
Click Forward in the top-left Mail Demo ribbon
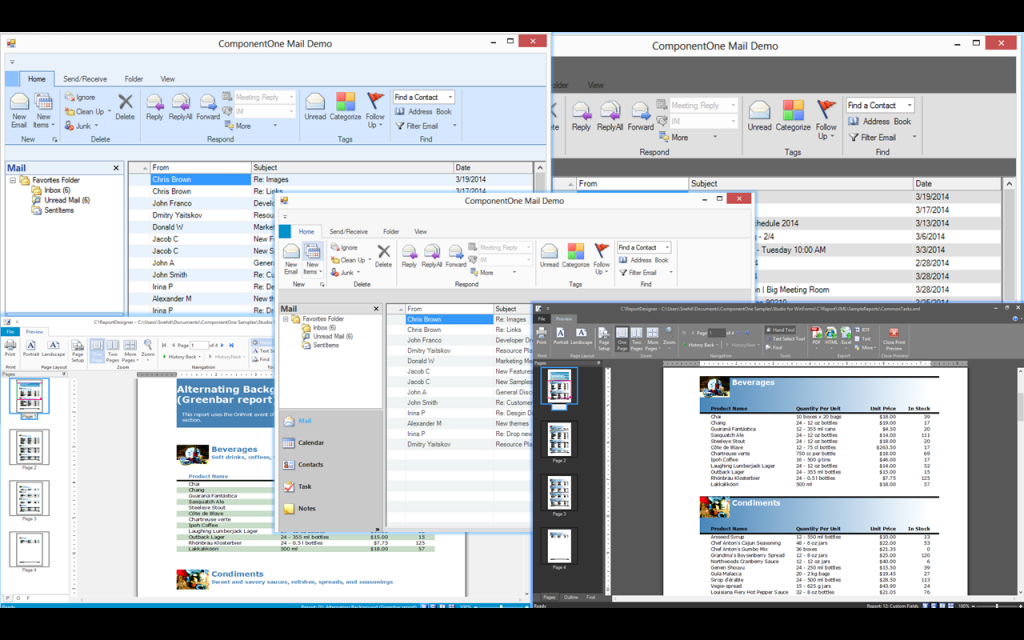coord(208,107)
